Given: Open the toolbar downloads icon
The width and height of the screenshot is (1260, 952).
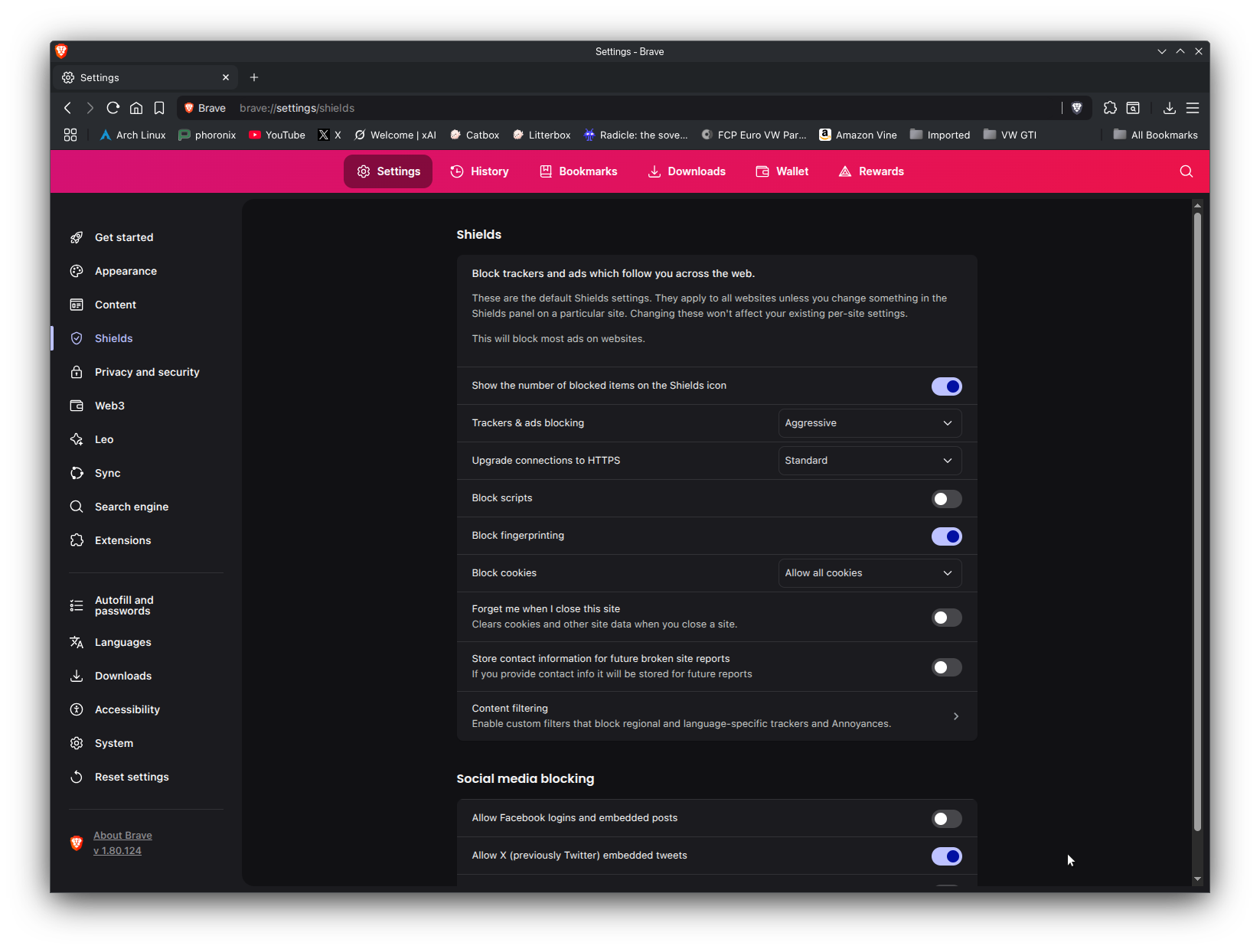Looking at the screenshot, I should 1170,108.
